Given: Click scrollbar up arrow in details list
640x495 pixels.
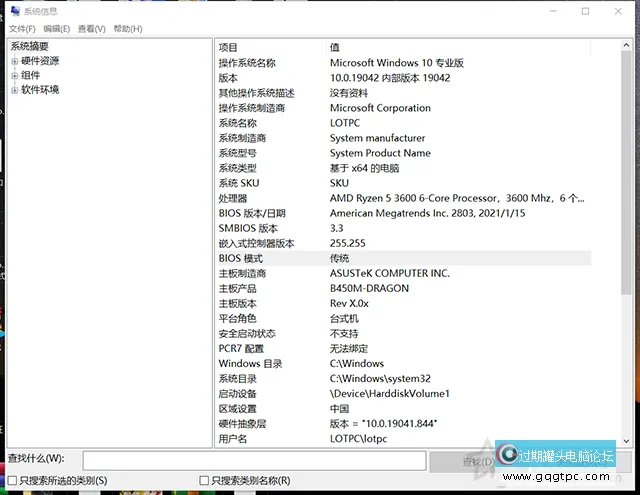Looking at the screenshot, I should click(x=626, y=45).
